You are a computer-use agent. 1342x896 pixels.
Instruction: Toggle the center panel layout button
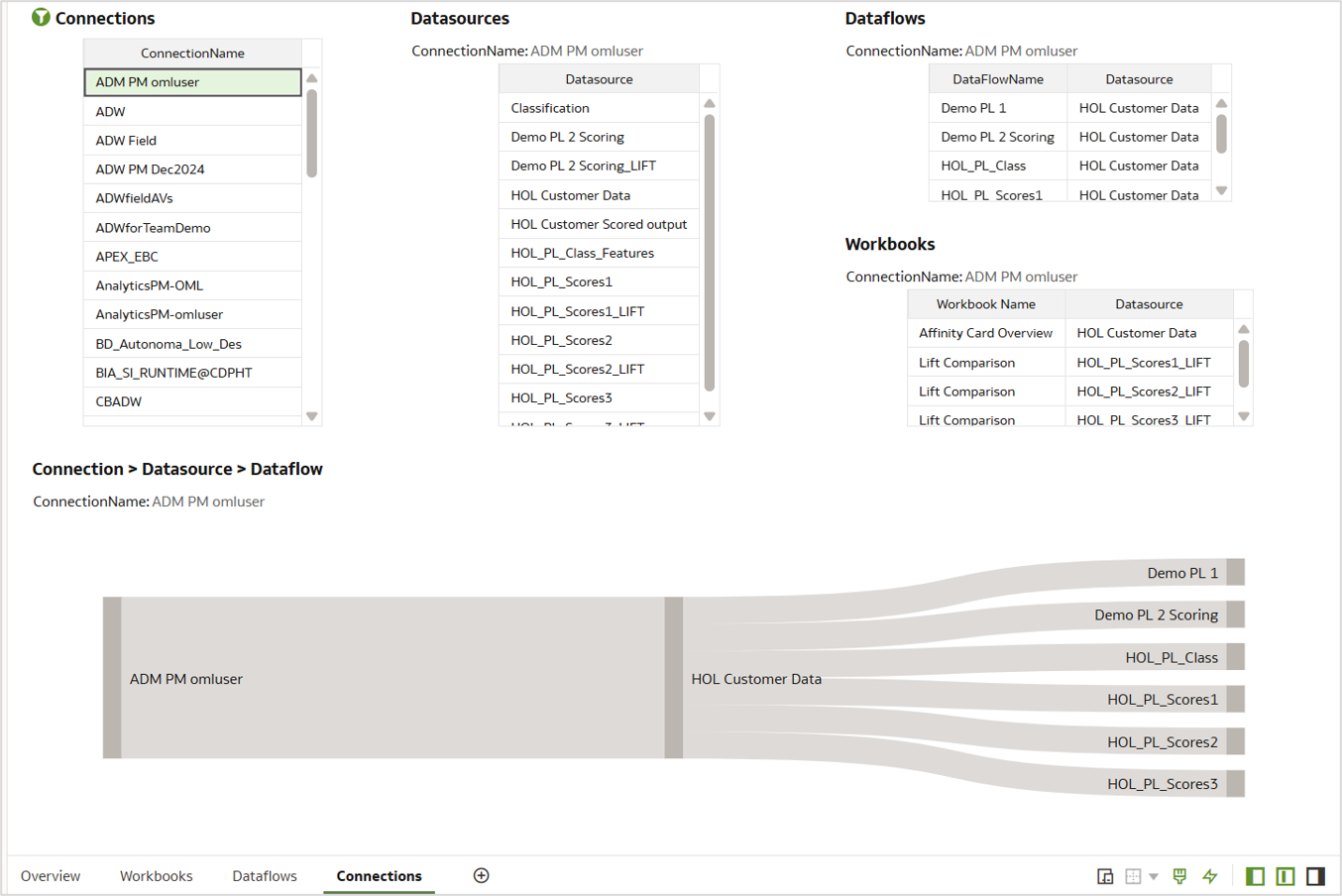tap(1285, 876)
